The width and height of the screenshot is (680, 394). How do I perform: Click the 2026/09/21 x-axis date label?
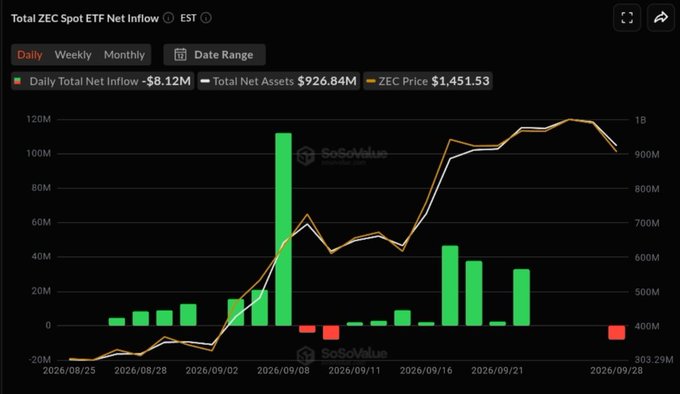(497, 371)
